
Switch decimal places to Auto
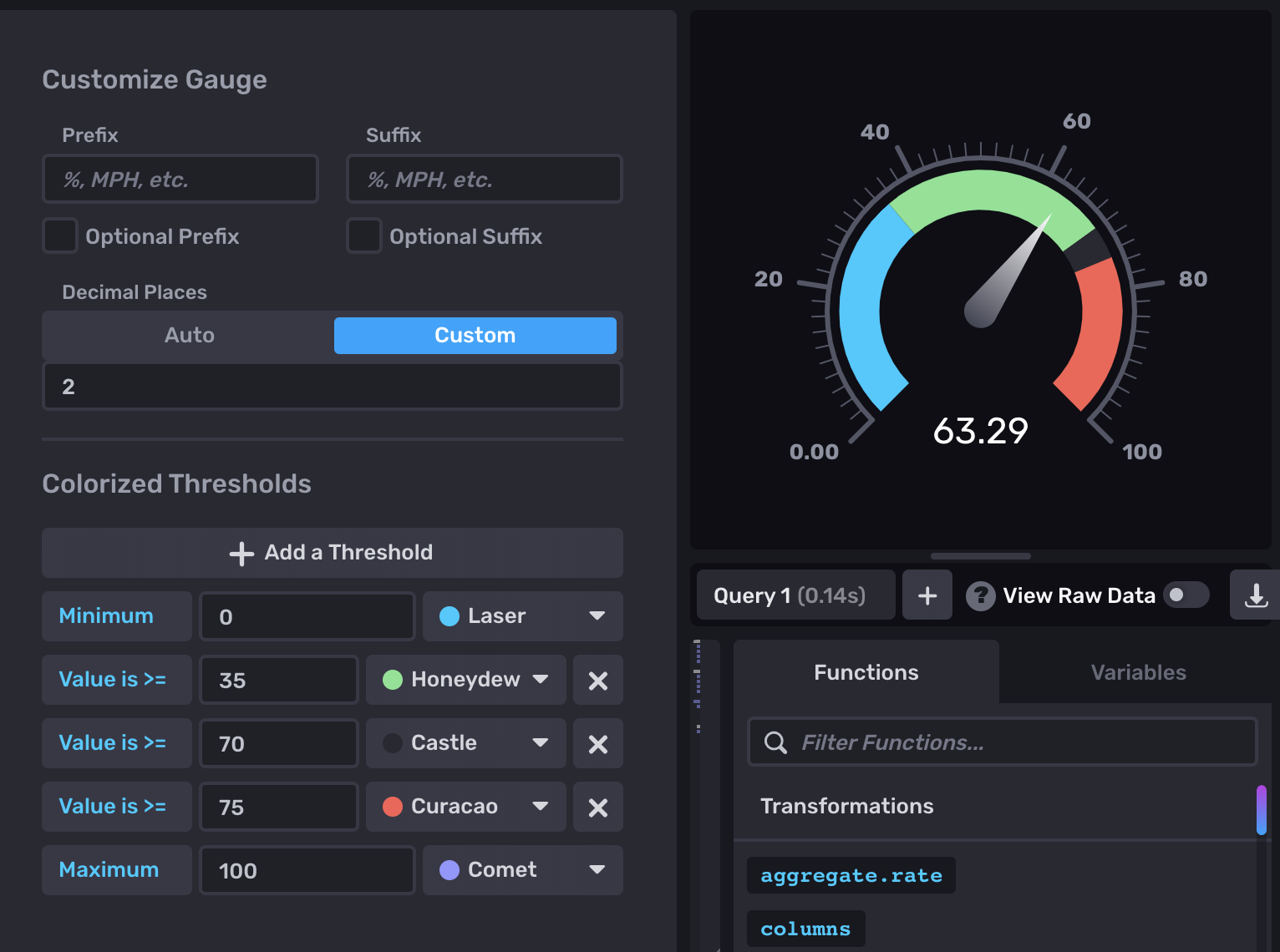[190, 336]
